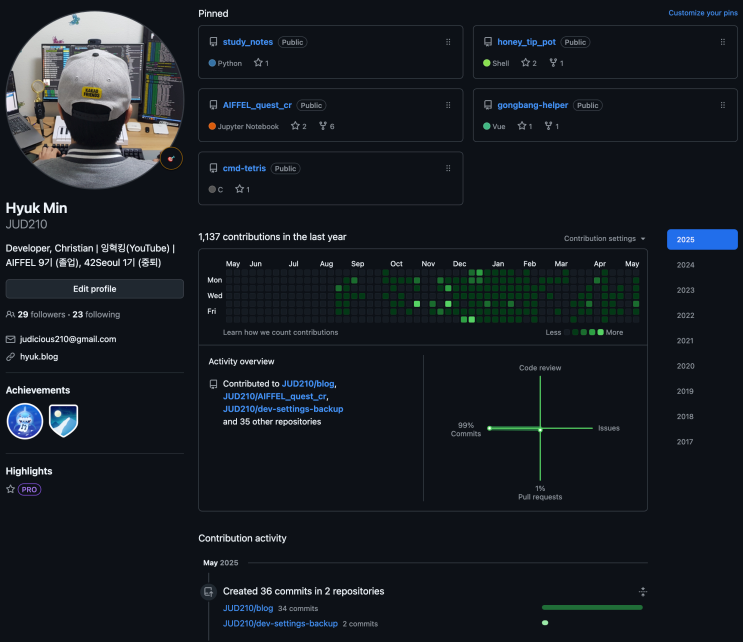Click the drag handle on honey_tip_pot pin
Image resolution: width=743 pixels, height=642 pixels.
pyautogui.click(x=723, y=42)
